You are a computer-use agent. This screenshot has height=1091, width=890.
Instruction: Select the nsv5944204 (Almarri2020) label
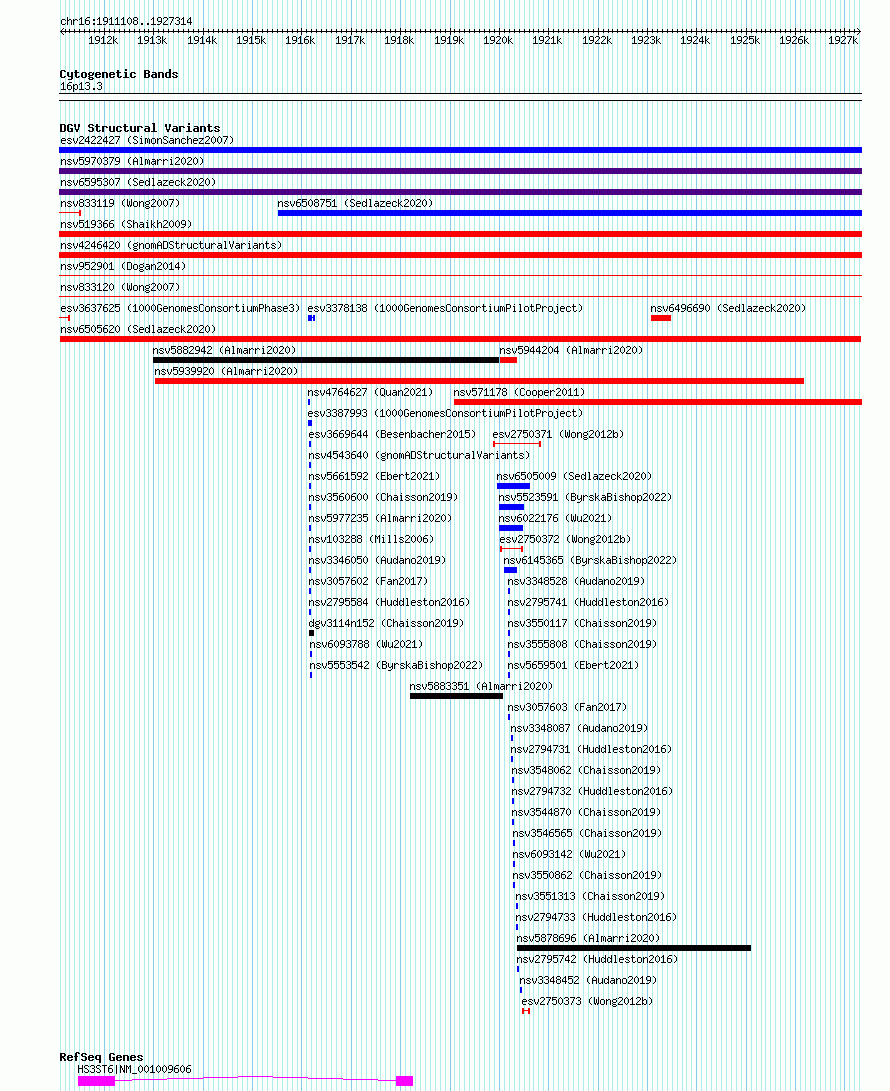click(571, 350)
